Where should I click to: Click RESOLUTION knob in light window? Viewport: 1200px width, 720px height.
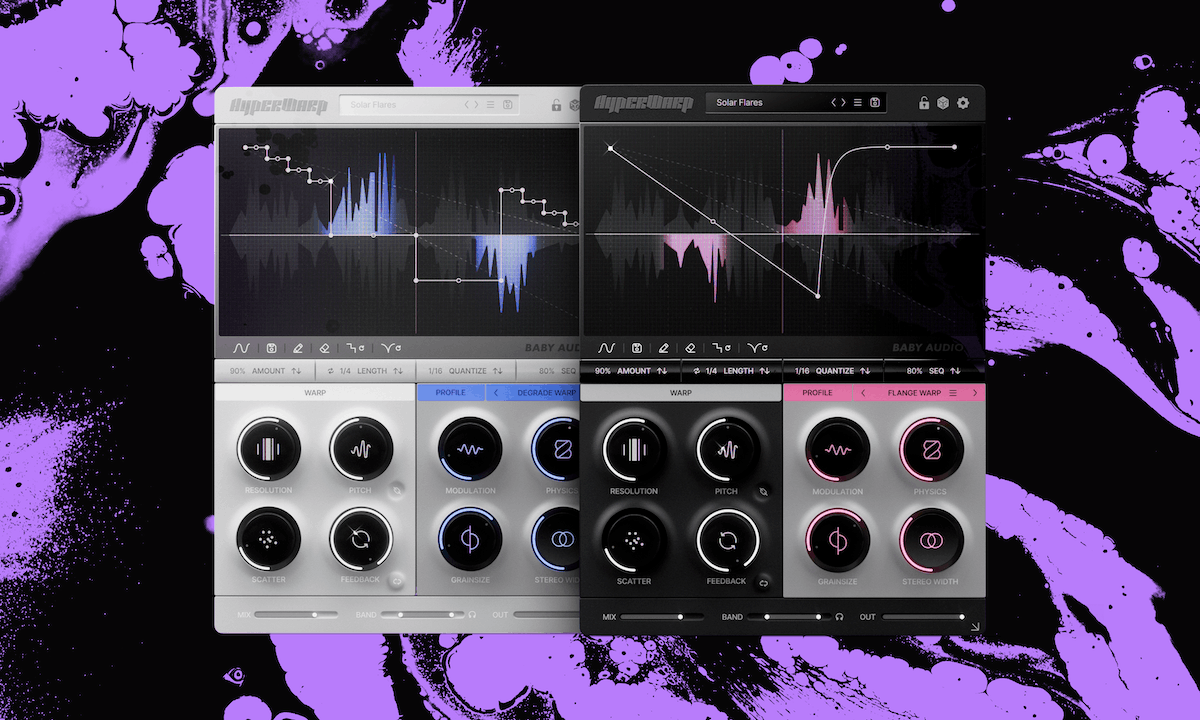[x=268, y=450]
